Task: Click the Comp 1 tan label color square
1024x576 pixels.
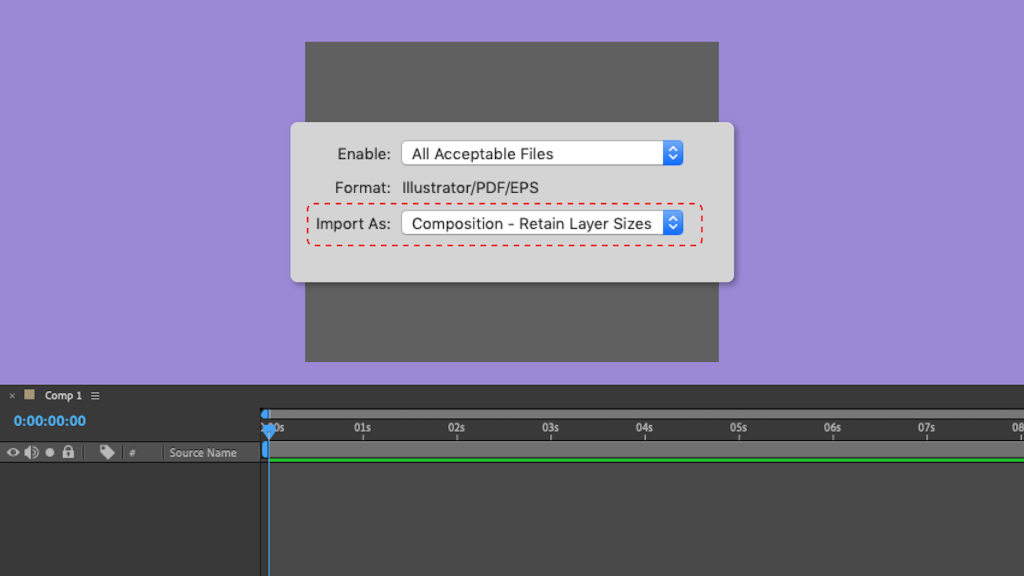Action: point(29,395)
